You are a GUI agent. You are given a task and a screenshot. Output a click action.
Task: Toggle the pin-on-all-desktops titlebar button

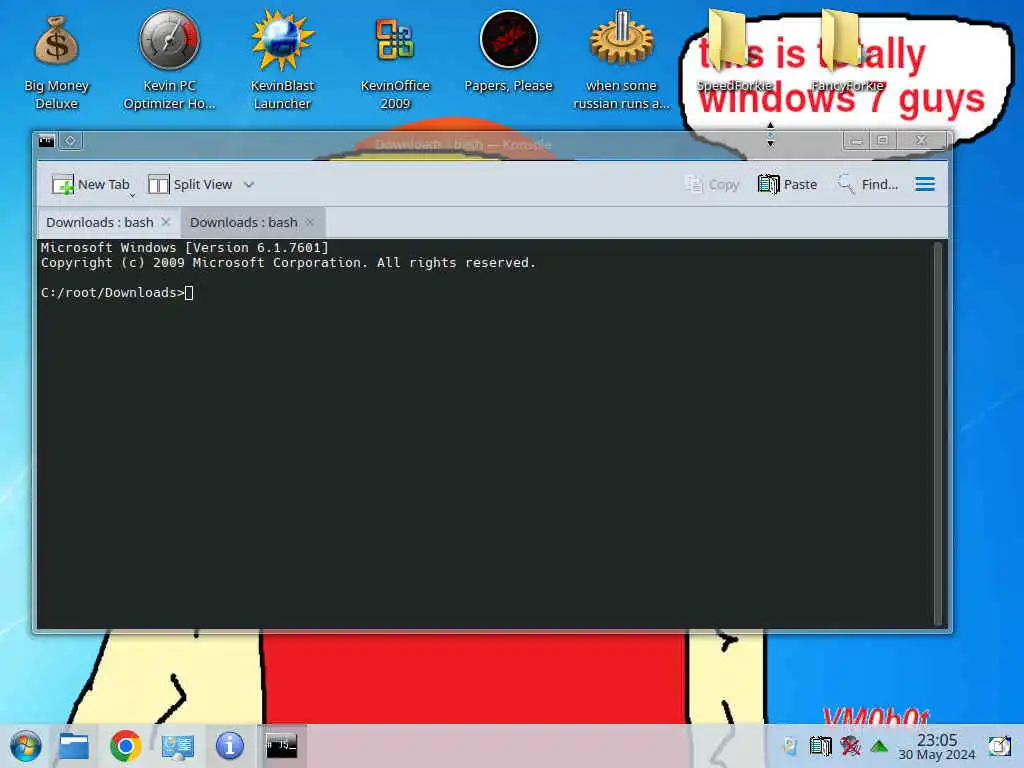pyautogui.click(x=71, y=141)
